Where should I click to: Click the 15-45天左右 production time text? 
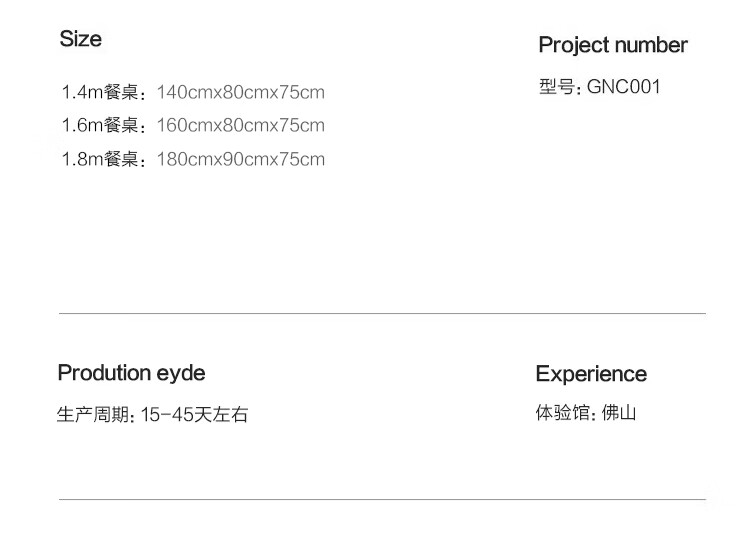194,414
